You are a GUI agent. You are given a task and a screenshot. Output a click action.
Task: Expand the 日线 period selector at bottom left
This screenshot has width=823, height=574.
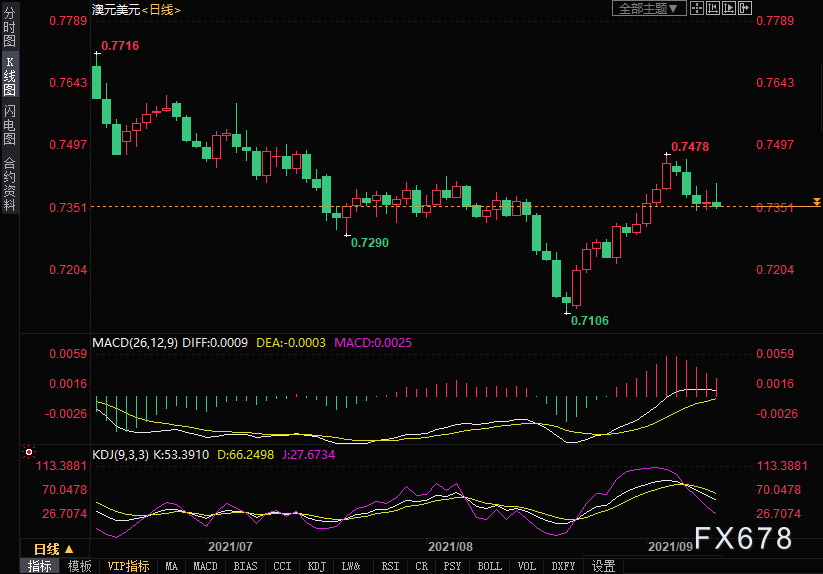(53, 549)
